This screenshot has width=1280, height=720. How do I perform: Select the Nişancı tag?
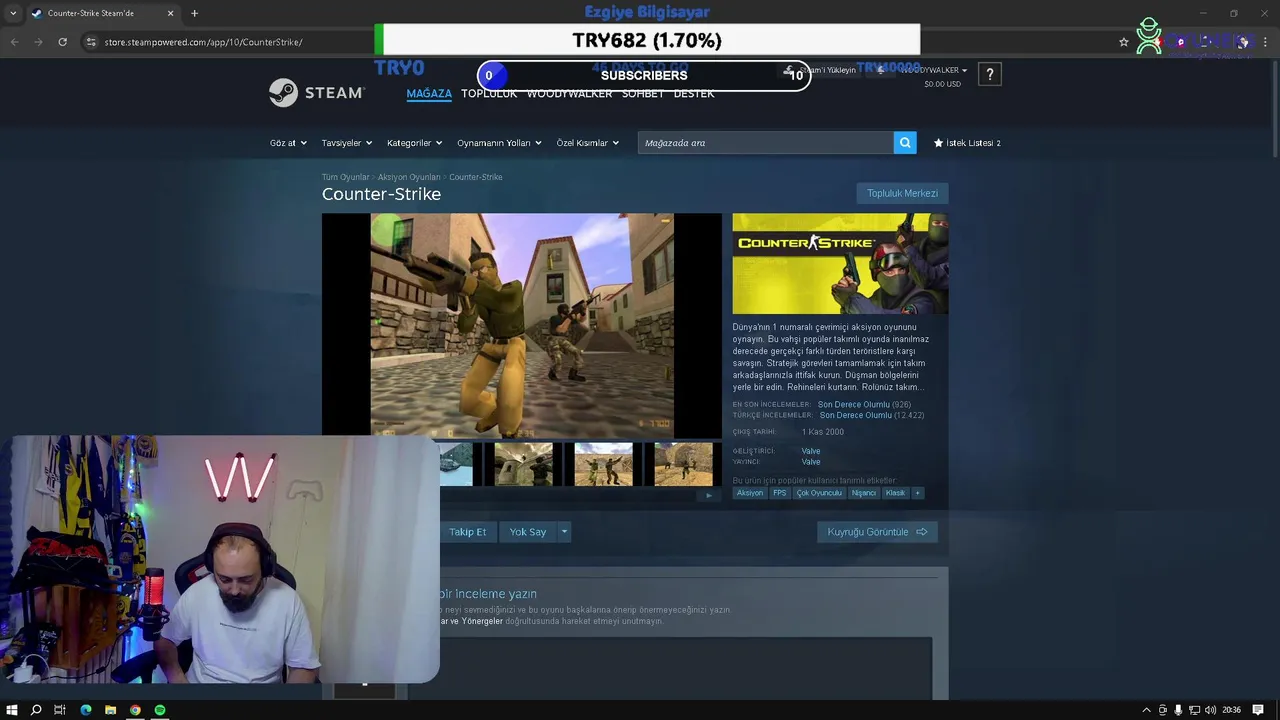pyautogui.click(x=863, y=493)
